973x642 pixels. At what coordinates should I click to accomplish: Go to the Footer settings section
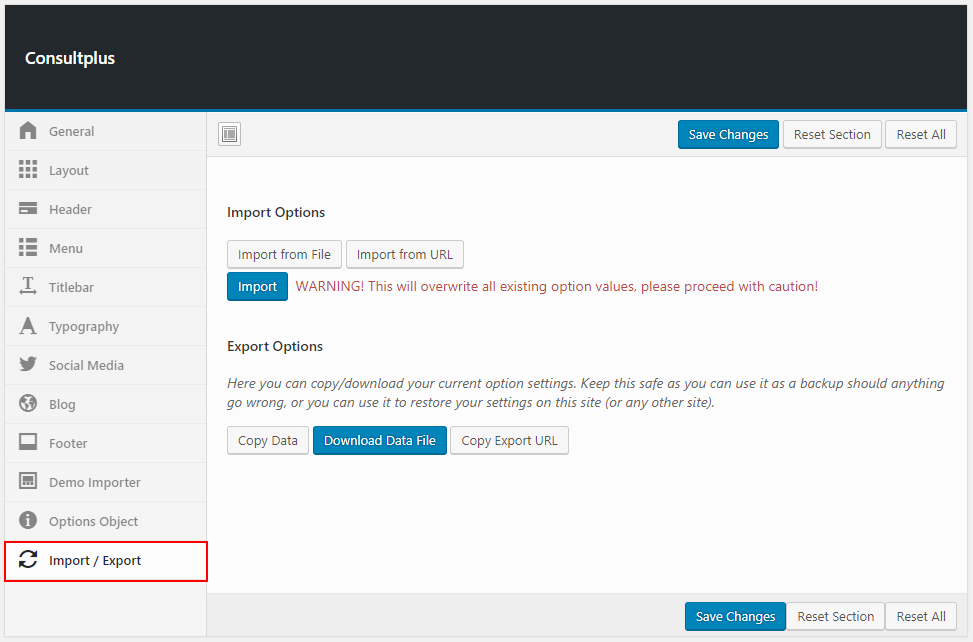pyautogui.click(x=68, y=443)
